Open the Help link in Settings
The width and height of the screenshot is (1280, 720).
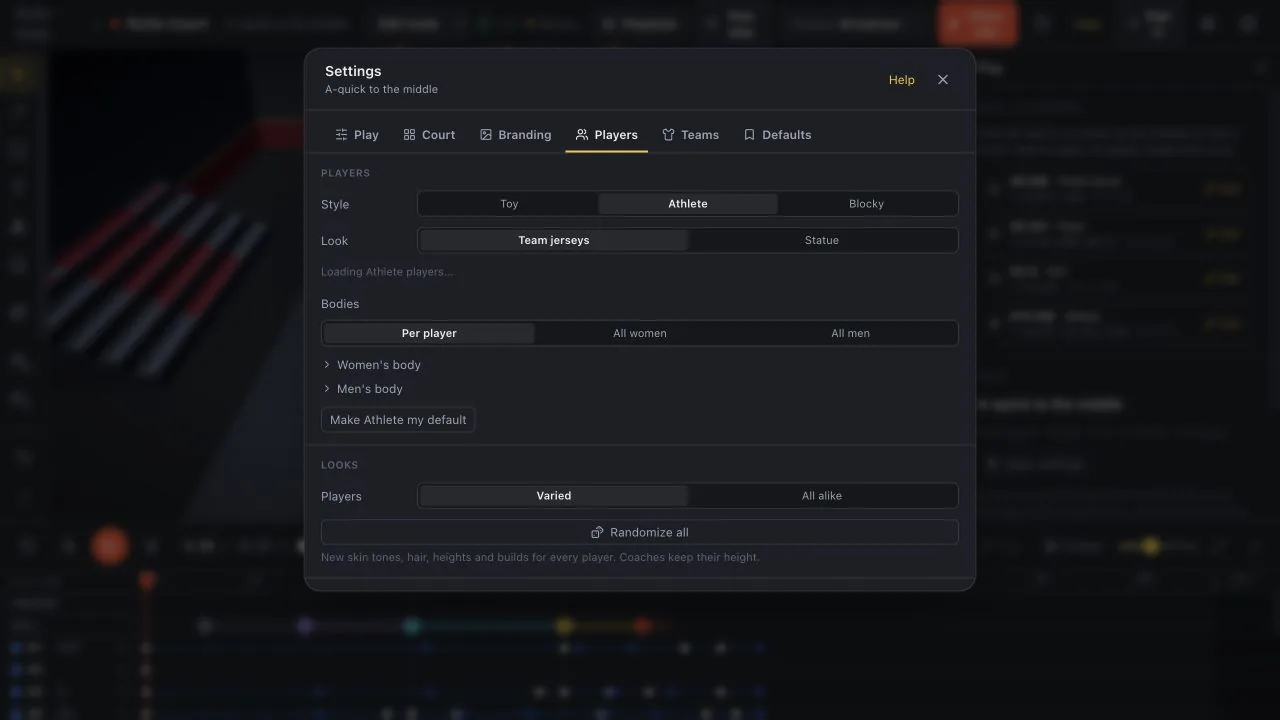[901, 80]
